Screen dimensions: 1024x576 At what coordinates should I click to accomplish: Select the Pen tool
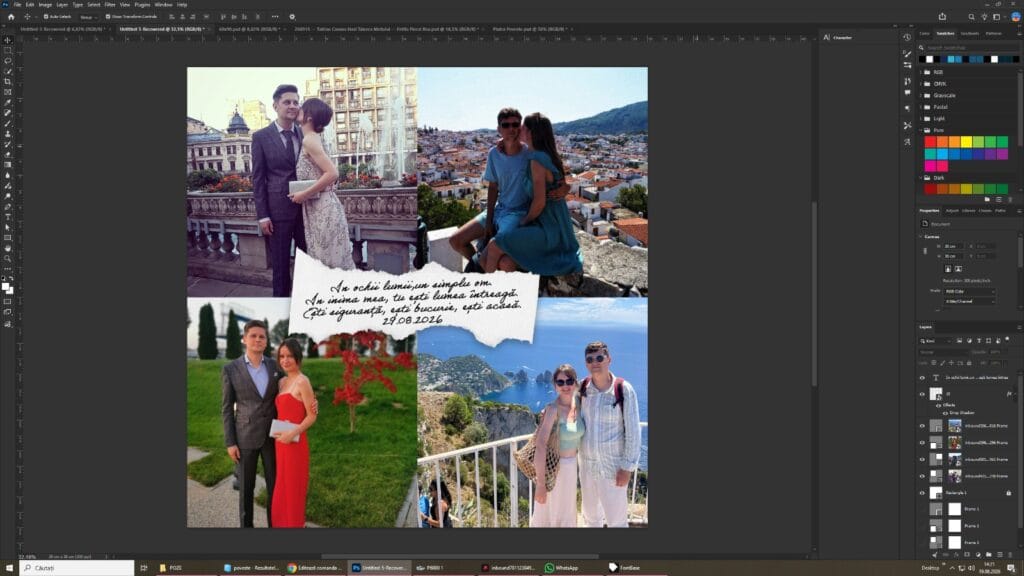(8, 206)
